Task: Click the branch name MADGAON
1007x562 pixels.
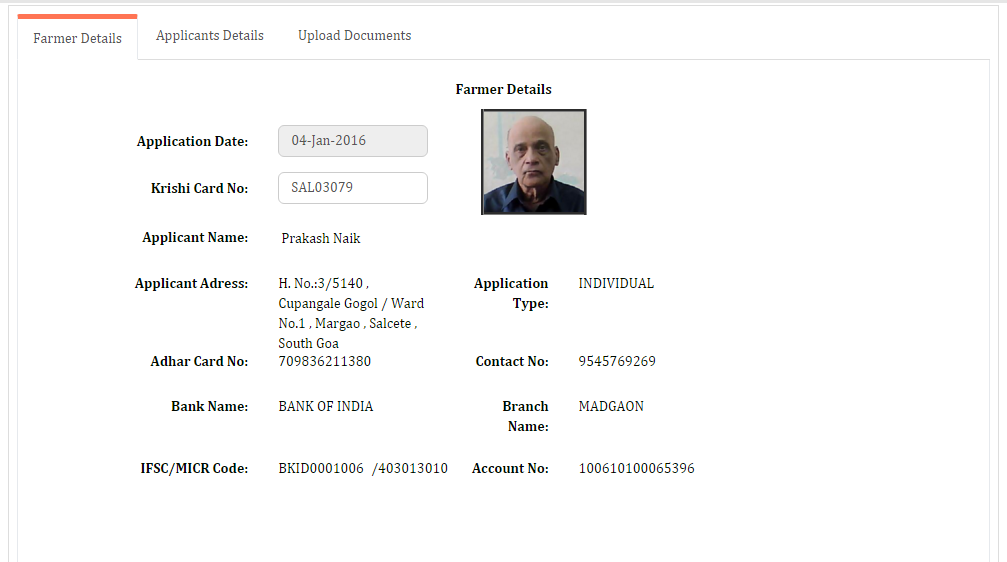Action: tap(611, 406)
